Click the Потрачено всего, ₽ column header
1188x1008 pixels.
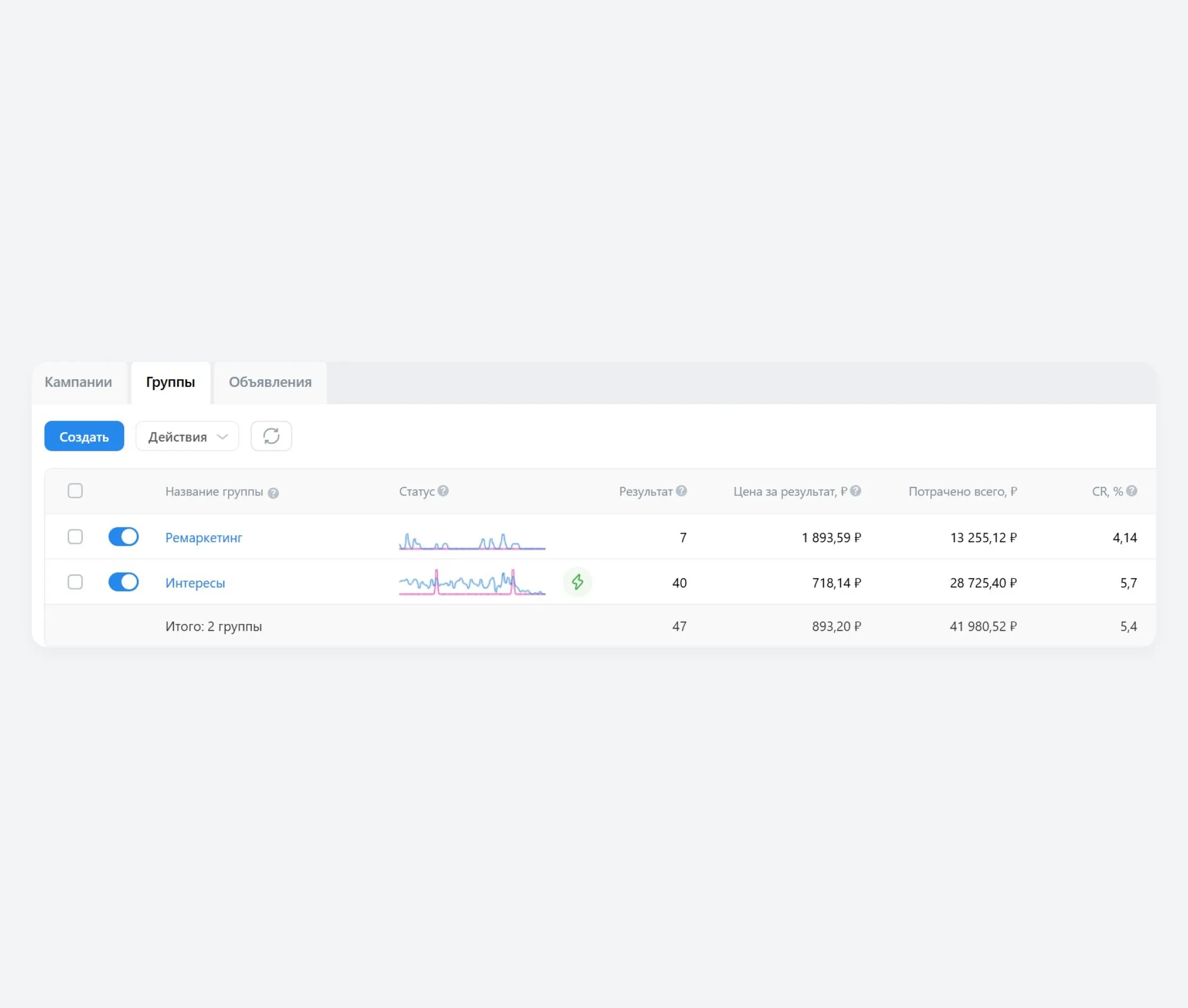pyautogui.click(x=963, y=491)
